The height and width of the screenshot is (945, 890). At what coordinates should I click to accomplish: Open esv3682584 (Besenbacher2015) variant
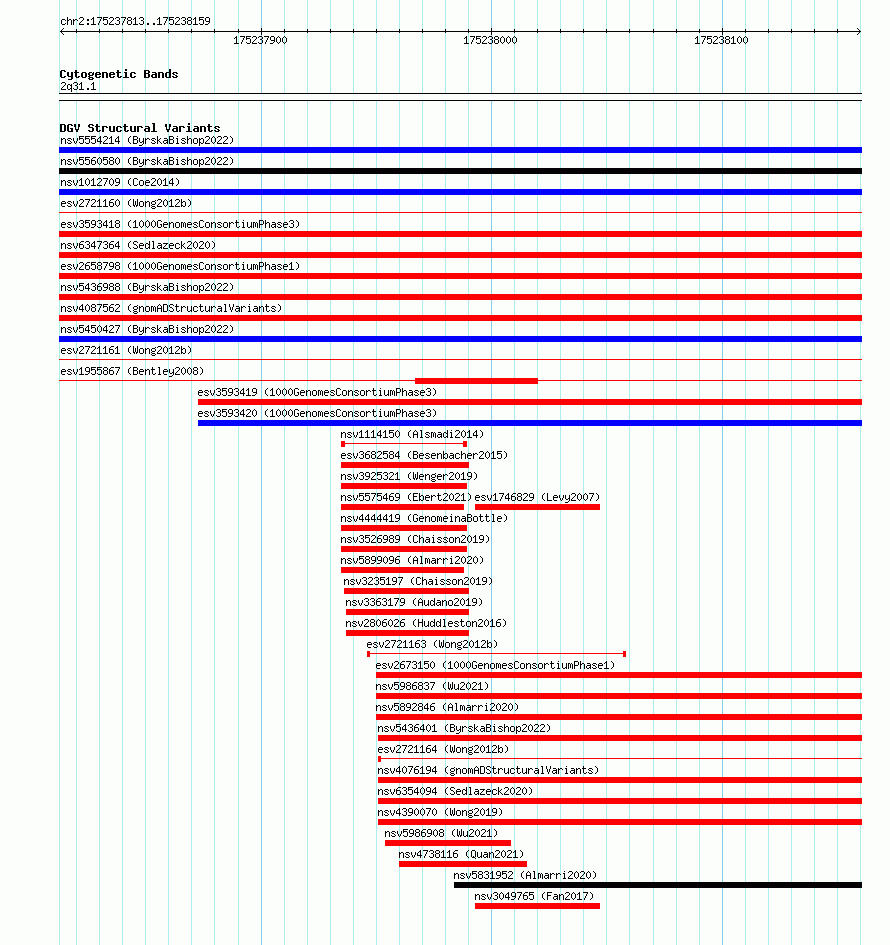point(424,456)
